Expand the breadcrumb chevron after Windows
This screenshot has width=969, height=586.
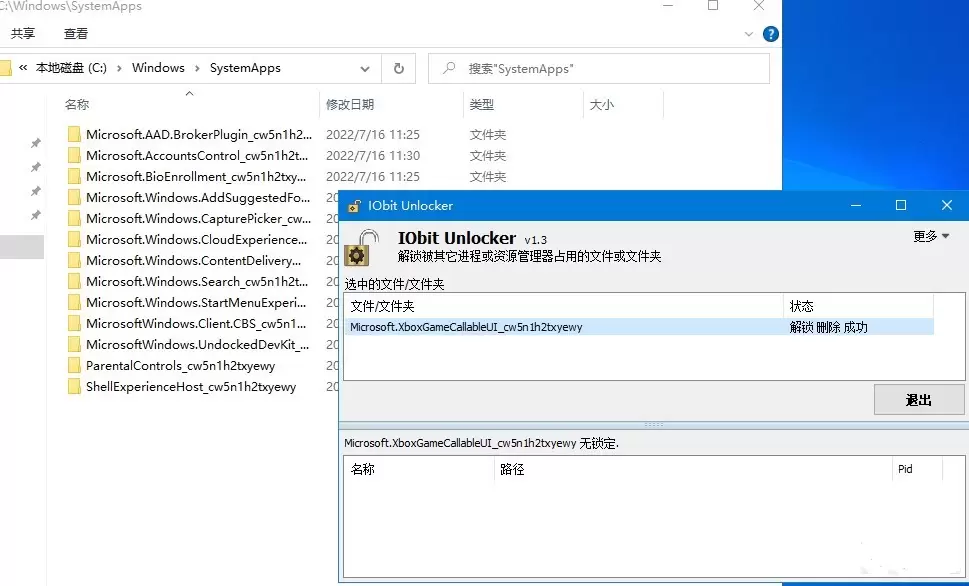(x=197, y=68)
